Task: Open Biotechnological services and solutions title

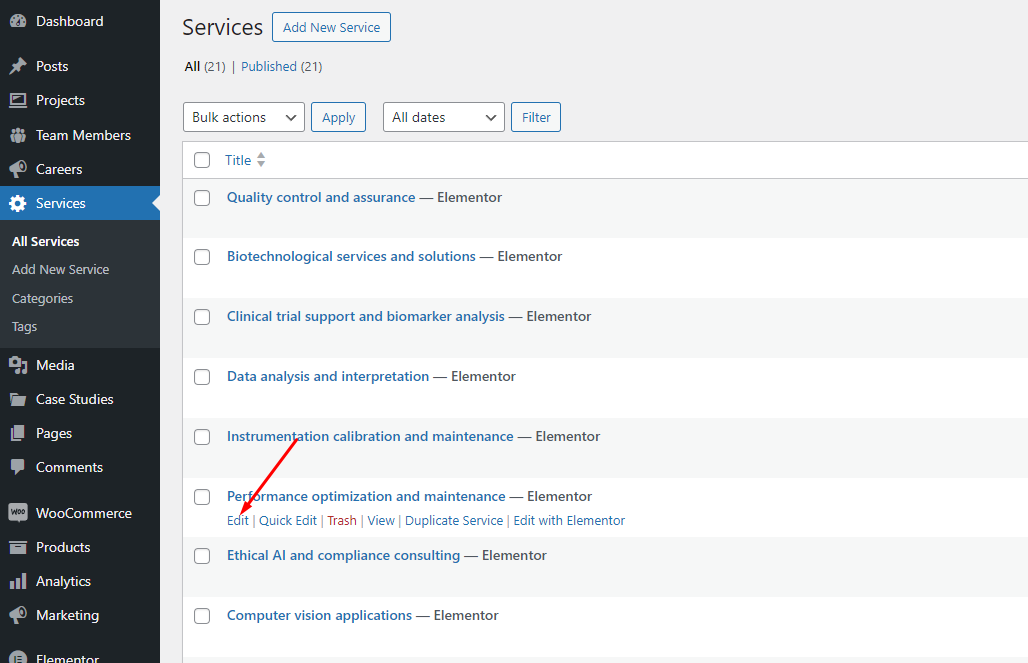Action: click(x=351, y=256)
